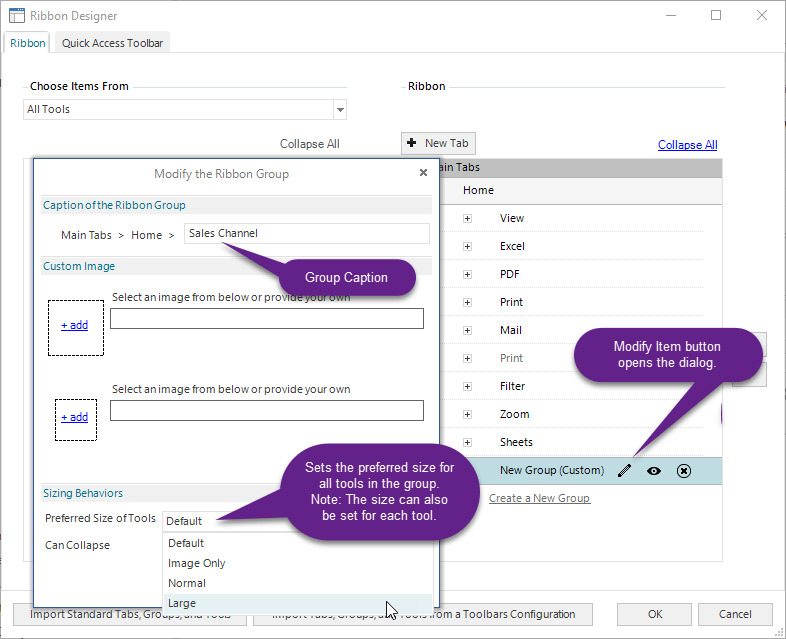Edit New Group (Custom) with pencil icon
This screenshot has height=639, width=786.
[624, 471]
